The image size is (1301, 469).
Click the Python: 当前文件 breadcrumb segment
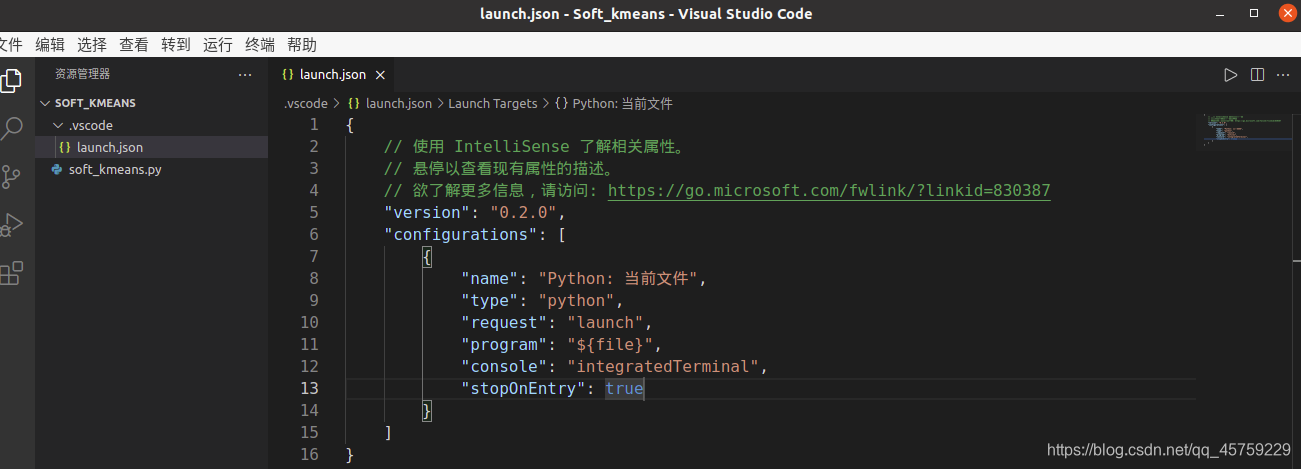point(622,103)
